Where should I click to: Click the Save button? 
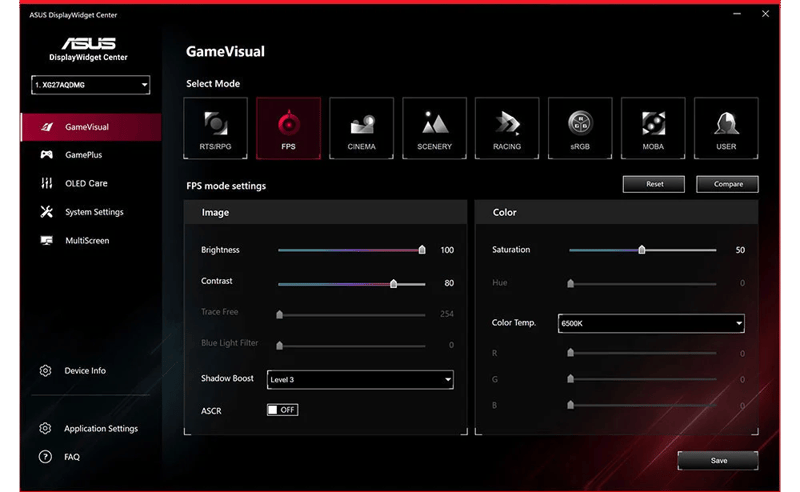point(718,461)
